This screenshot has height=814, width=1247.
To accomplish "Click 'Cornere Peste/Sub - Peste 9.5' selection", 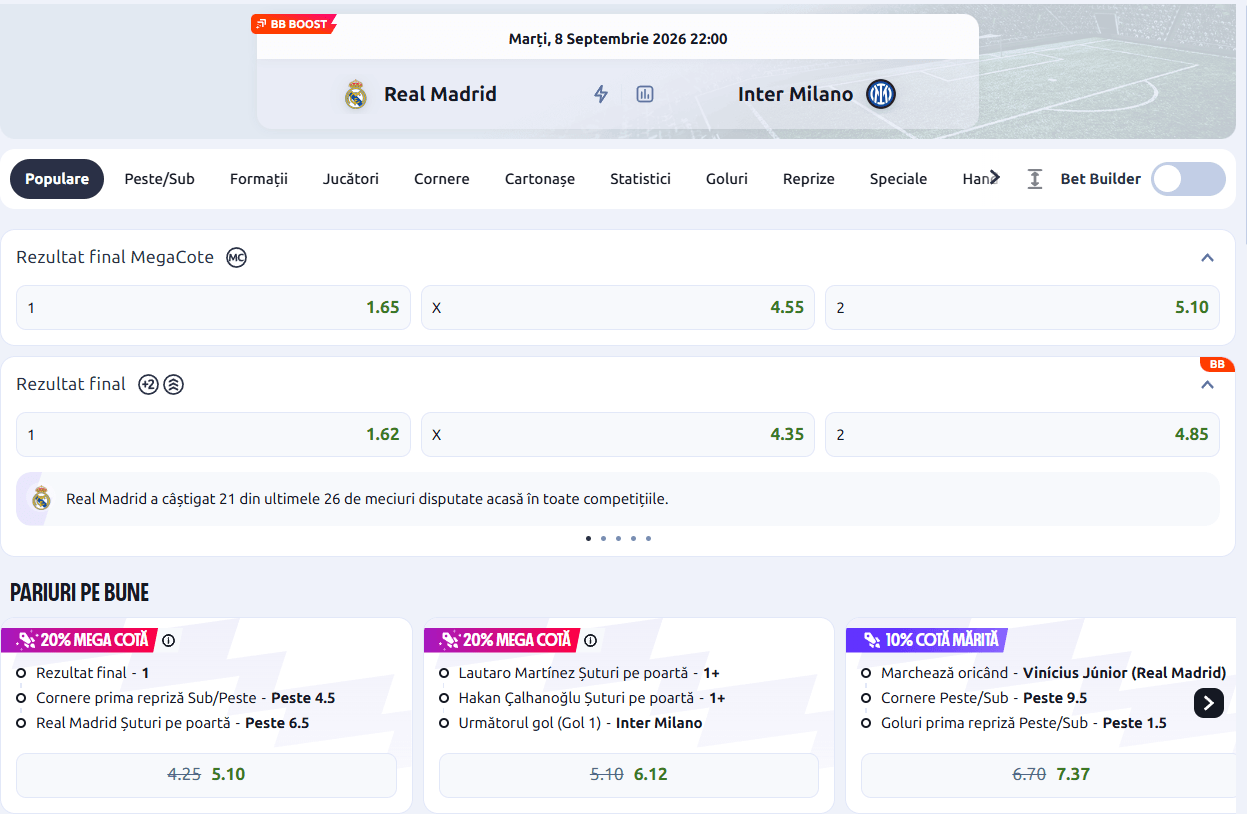I will (984, 698).
